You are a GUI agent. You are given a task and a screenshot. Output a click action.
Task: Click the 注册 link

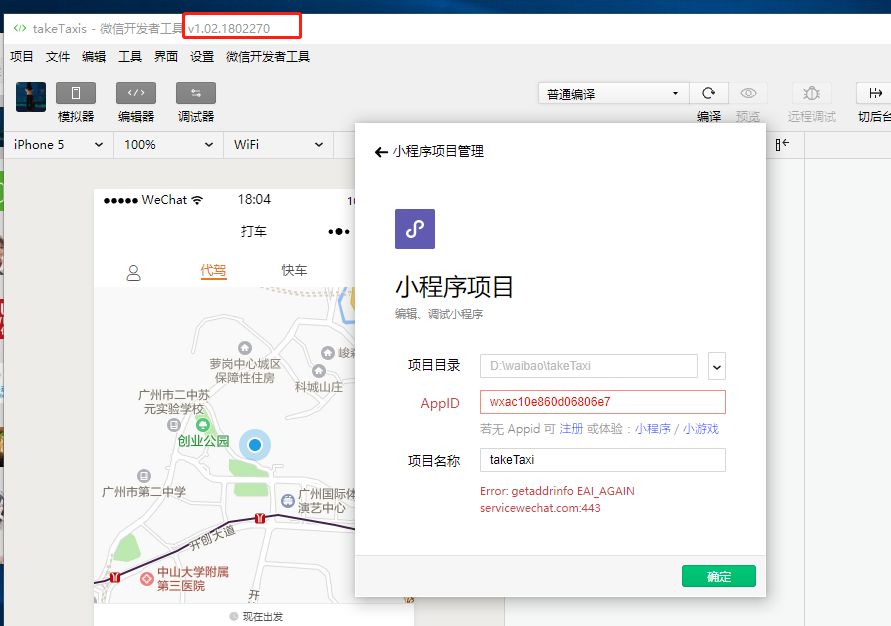point(571,429)
